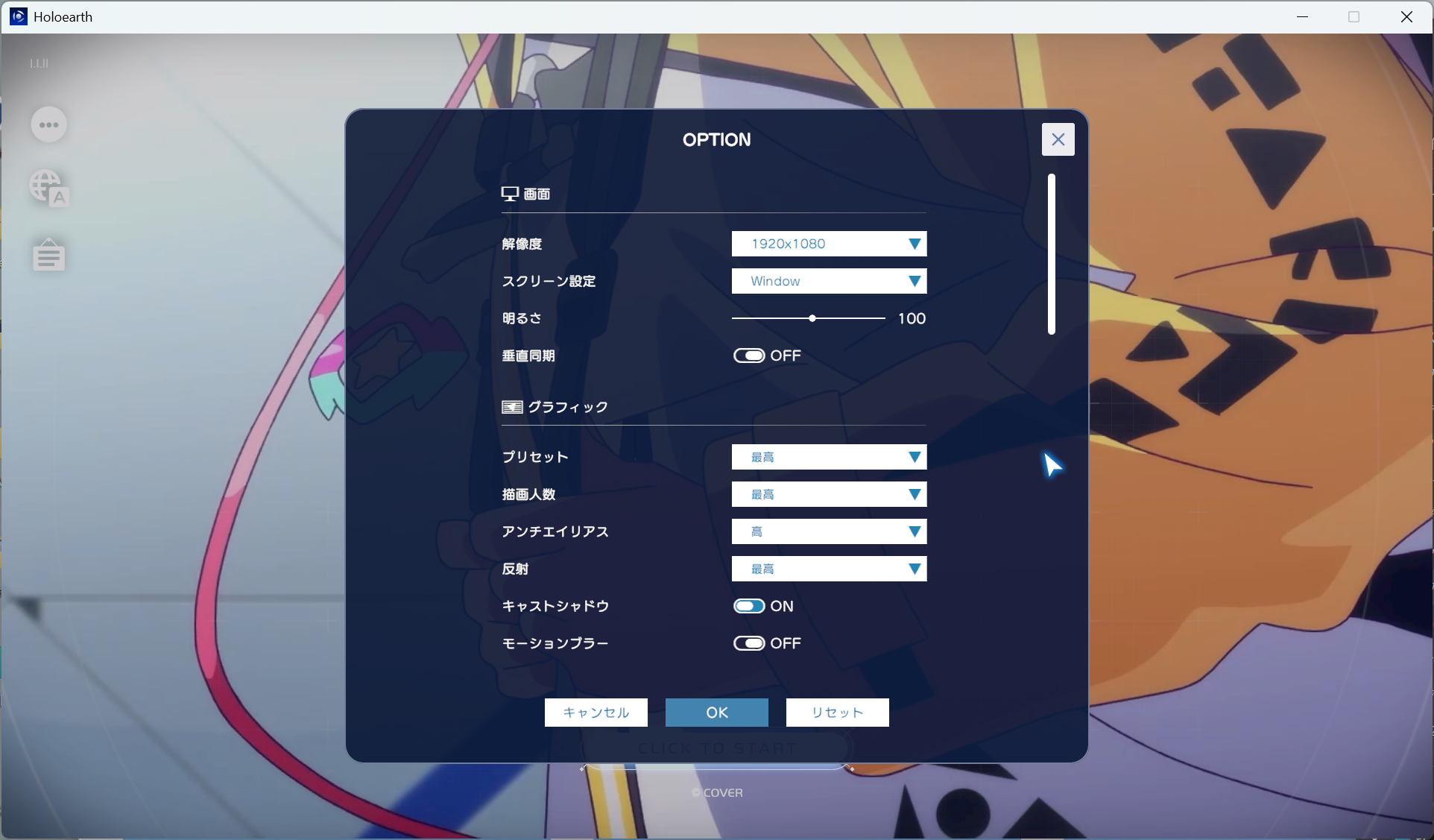Disable the キャストシャドウ toggle
This screenshot has width=1434, height=840.
749,606
